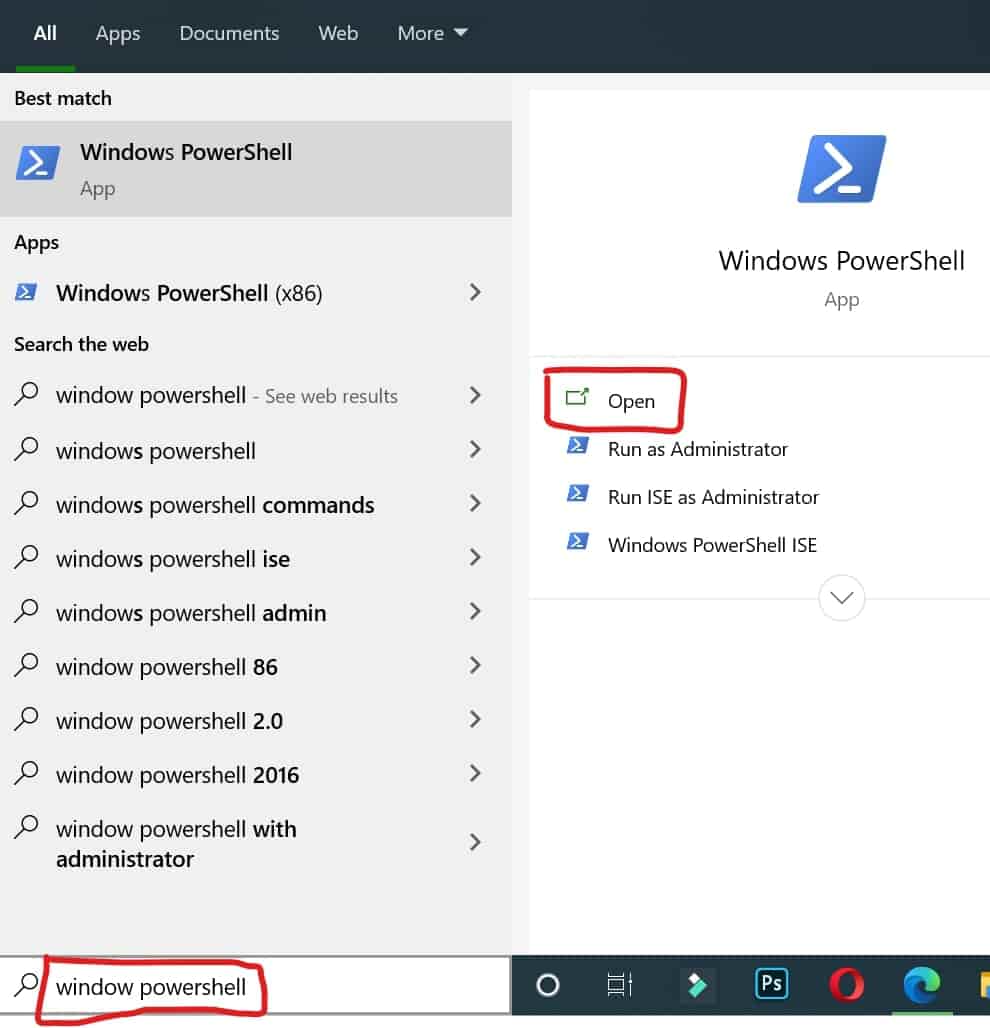Switch to the All tab

point(45,33)
